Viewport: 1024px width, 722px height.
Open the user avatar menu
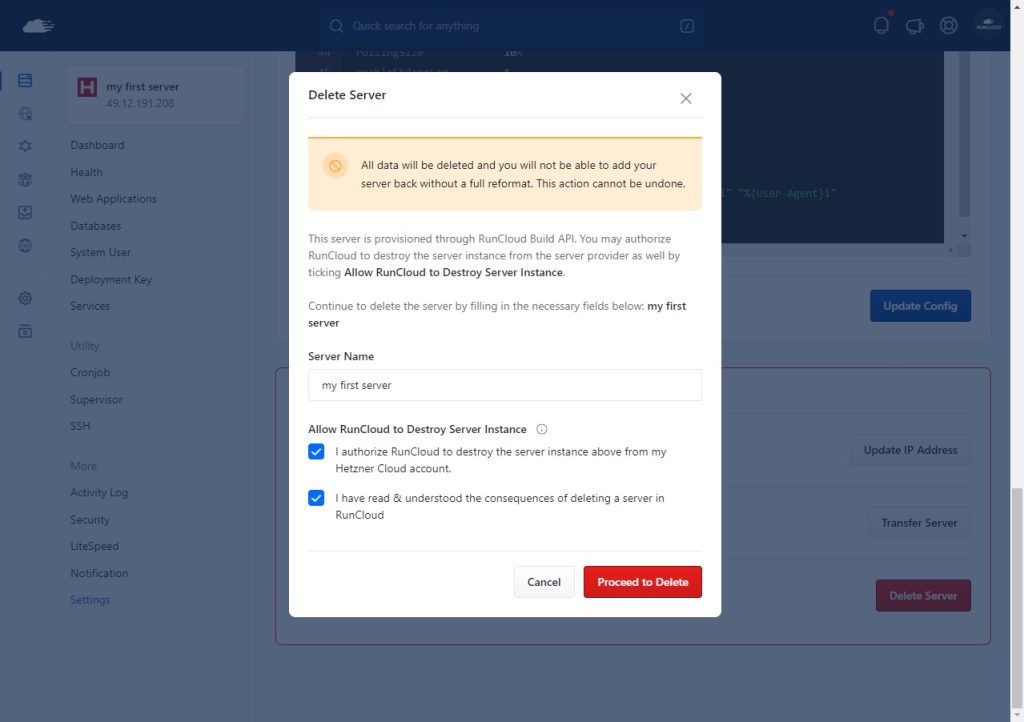click(x=988, y=26)
